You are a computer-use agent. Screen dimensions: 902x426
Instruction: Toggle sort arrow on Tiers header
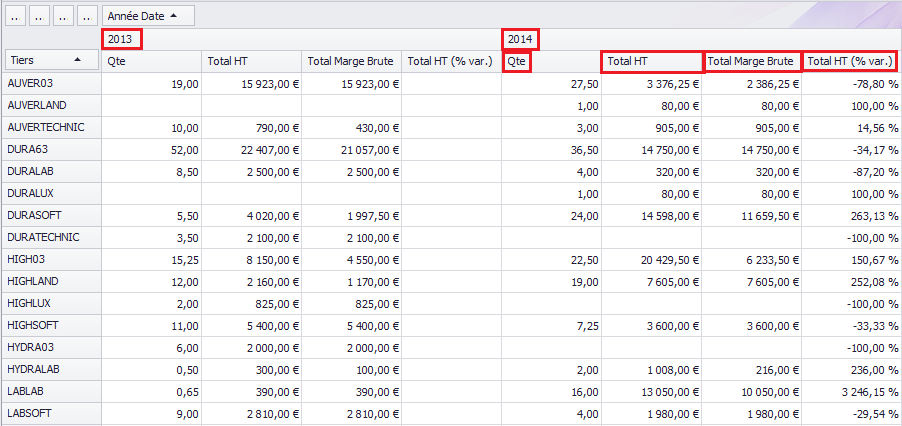[78, 61]
